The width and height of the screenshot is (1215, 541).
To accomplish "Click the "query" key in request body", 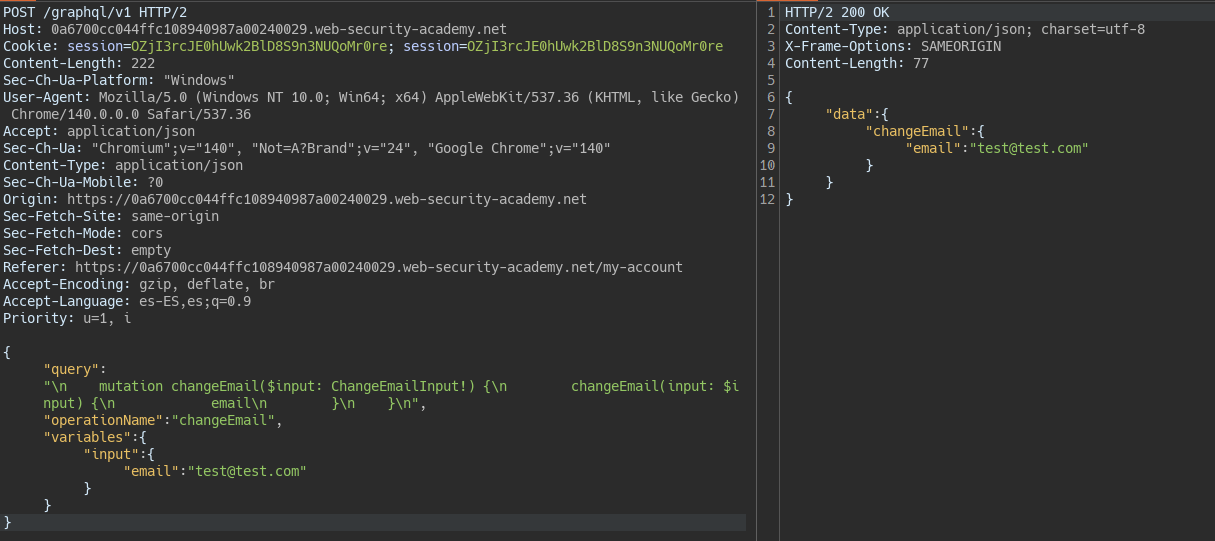I will [x=75, y=369].
